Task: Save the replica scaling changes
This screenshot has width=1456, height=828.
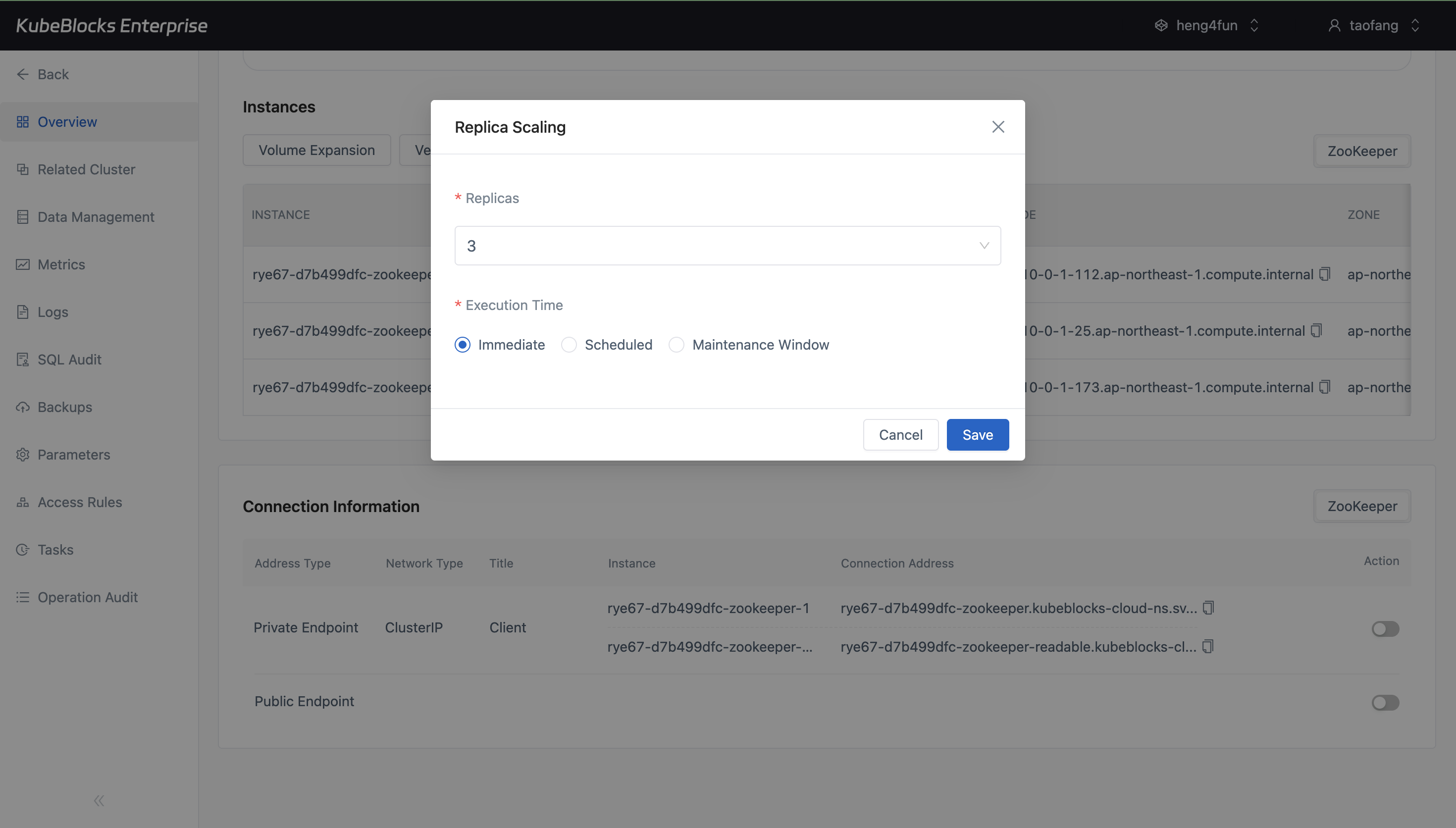Action: [977, 434]
